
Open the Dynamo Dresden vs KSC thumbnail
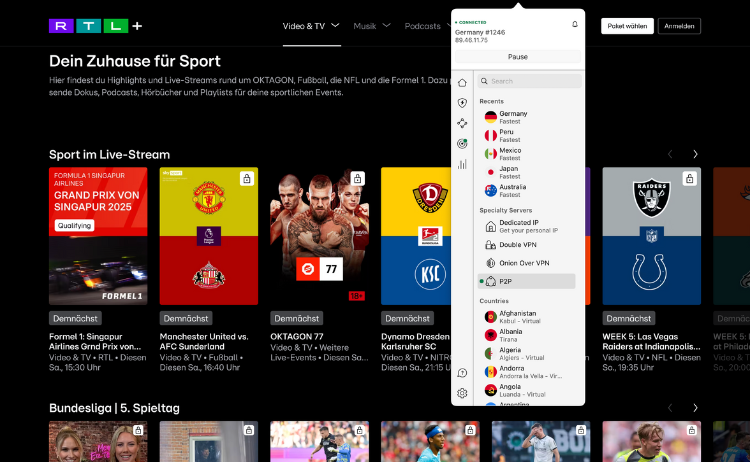(416, 236)
